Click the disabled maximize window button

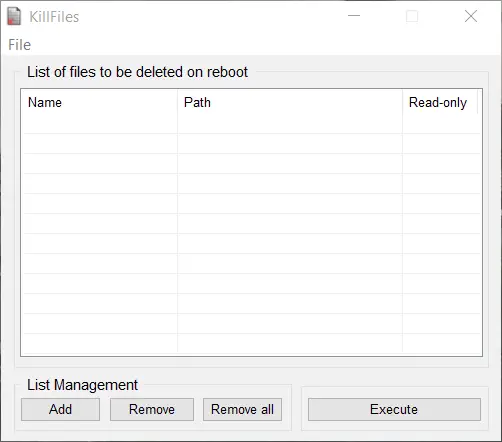coord(412,16)
